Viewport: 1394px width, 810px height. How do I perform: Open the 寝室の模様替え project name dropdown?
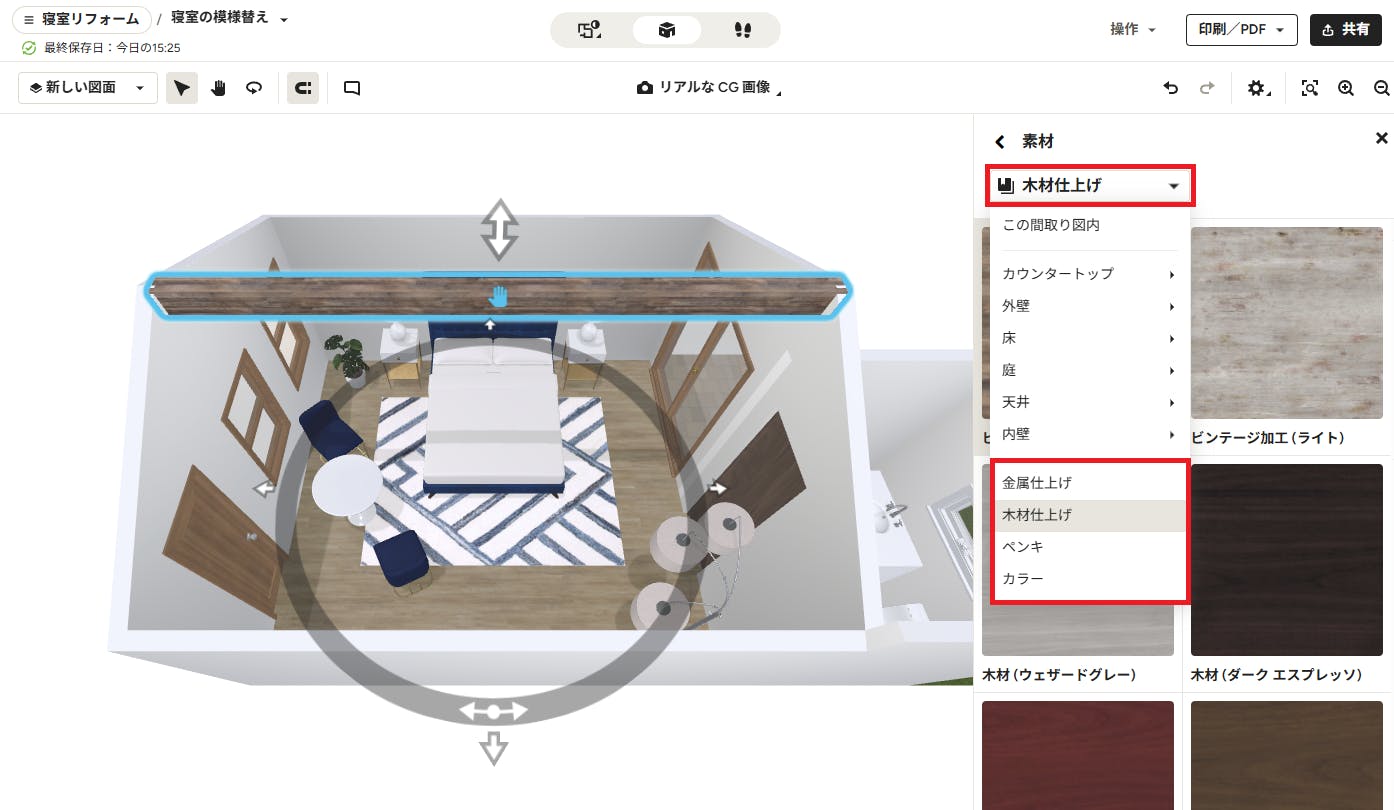tap(230, 19)
